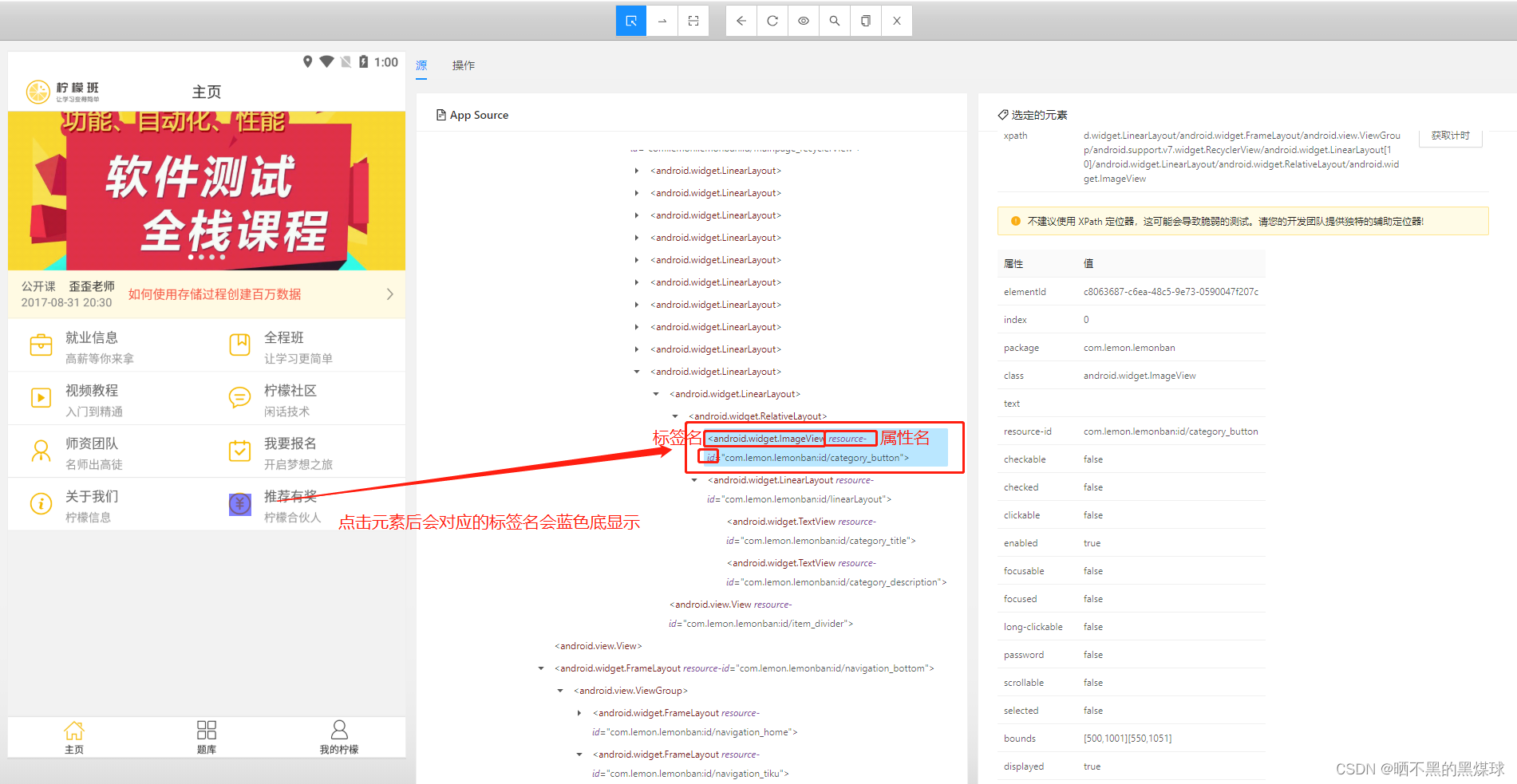The width and height of the screenshot is (1517, 784).
Task: Select the TextView category_description tree node
Action: [836, 573]
